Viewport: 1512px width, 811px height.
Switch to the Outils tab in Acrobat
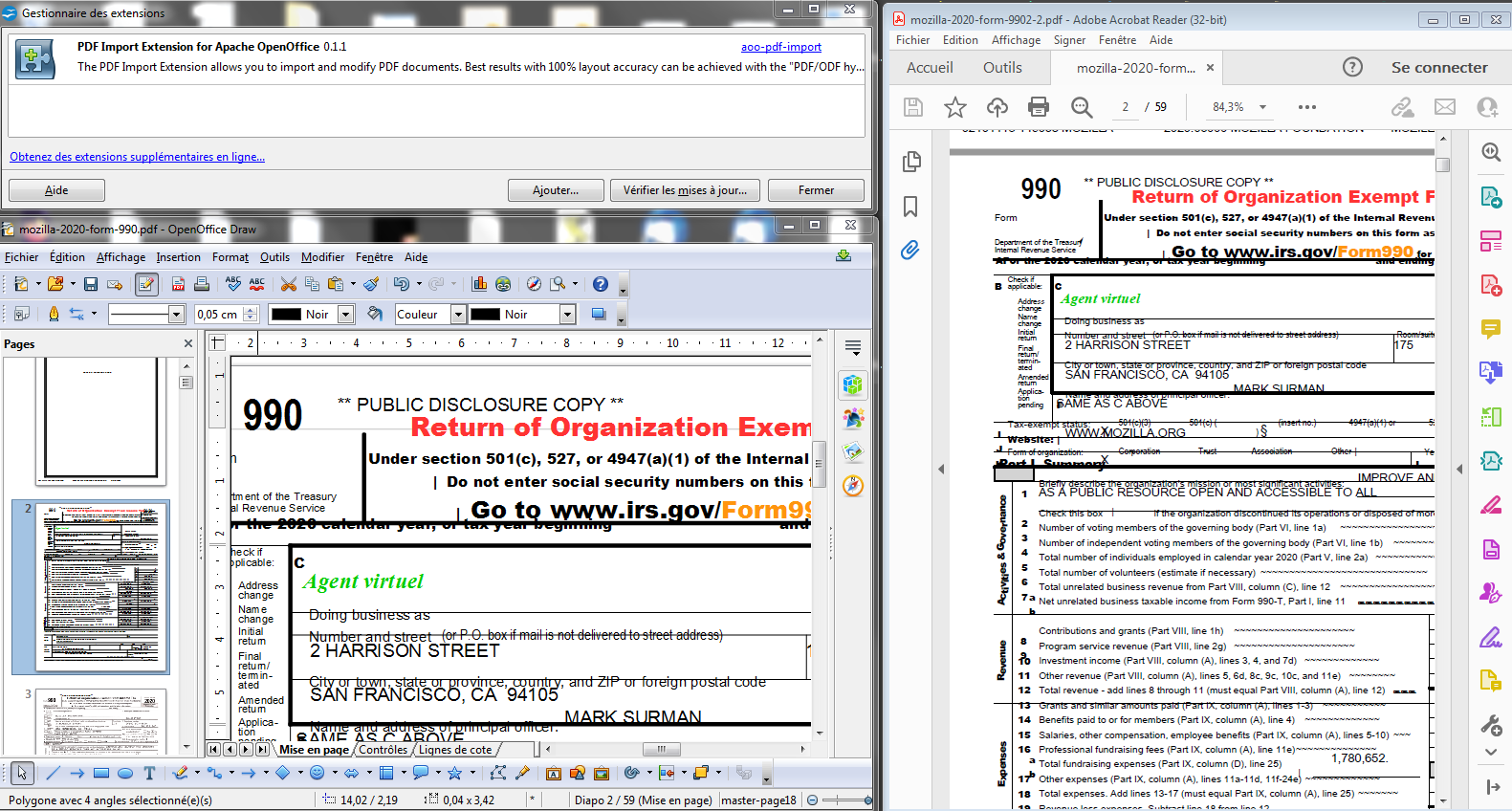point(1001,68)
